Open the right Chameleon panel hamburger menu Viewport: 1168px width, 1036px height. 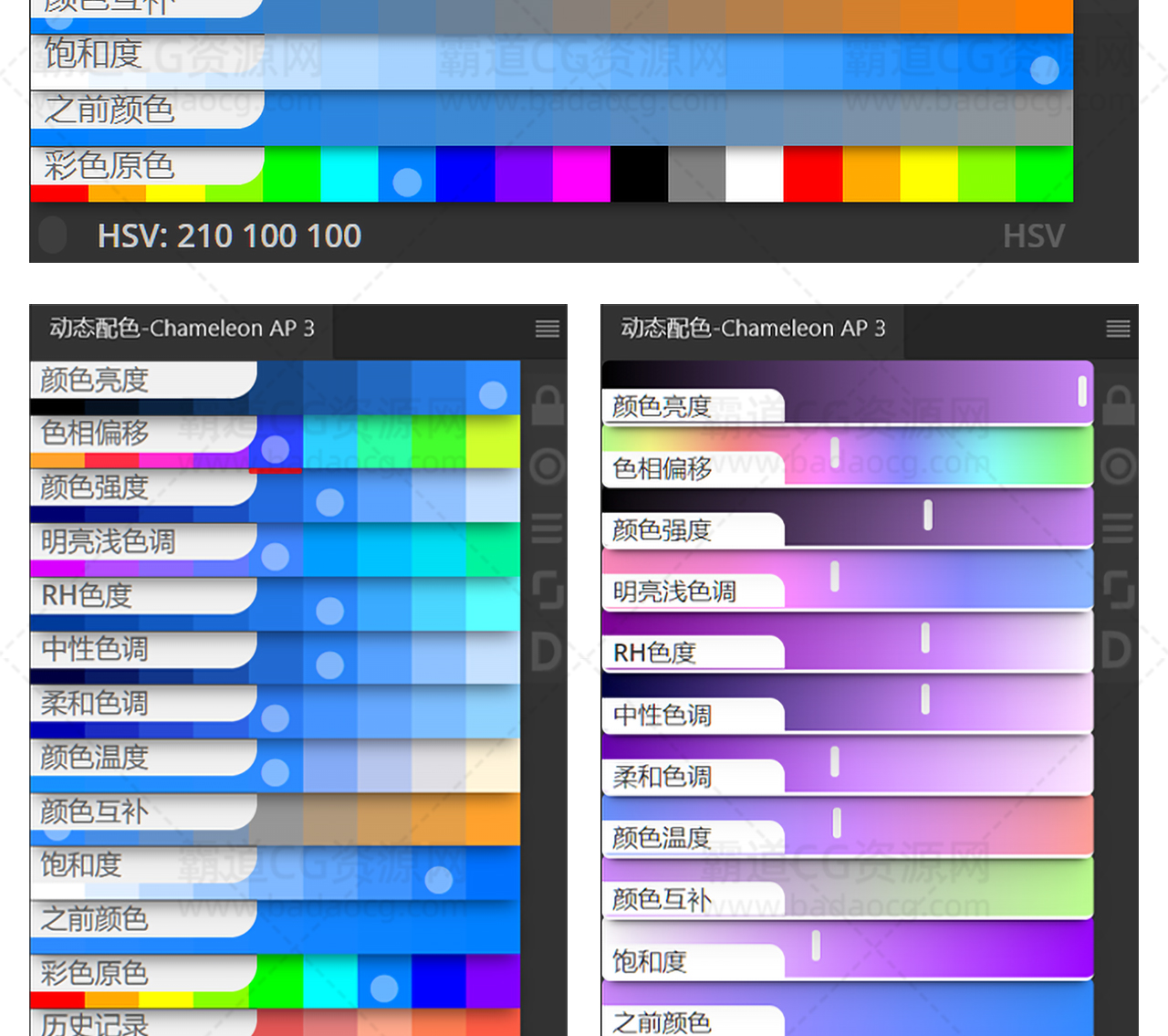[x=1118, y=329]
